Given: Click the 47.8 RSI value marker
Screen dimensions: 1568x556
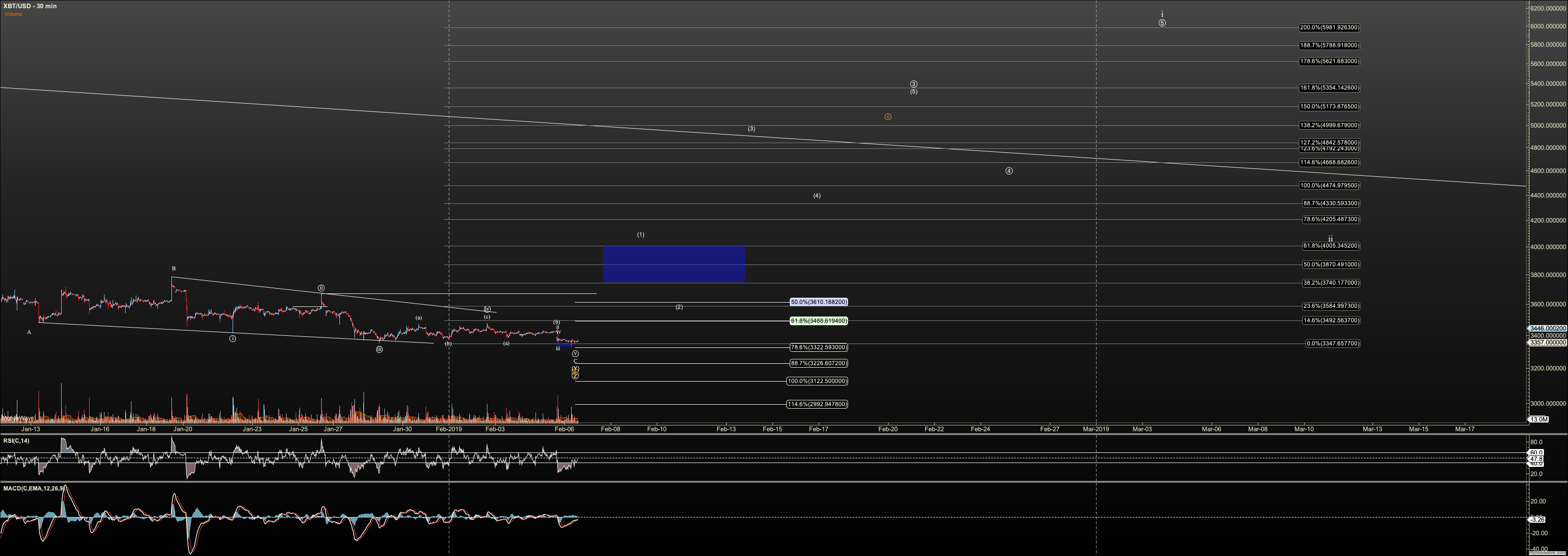Looking at the screenshot, I should pos(1536,459).
